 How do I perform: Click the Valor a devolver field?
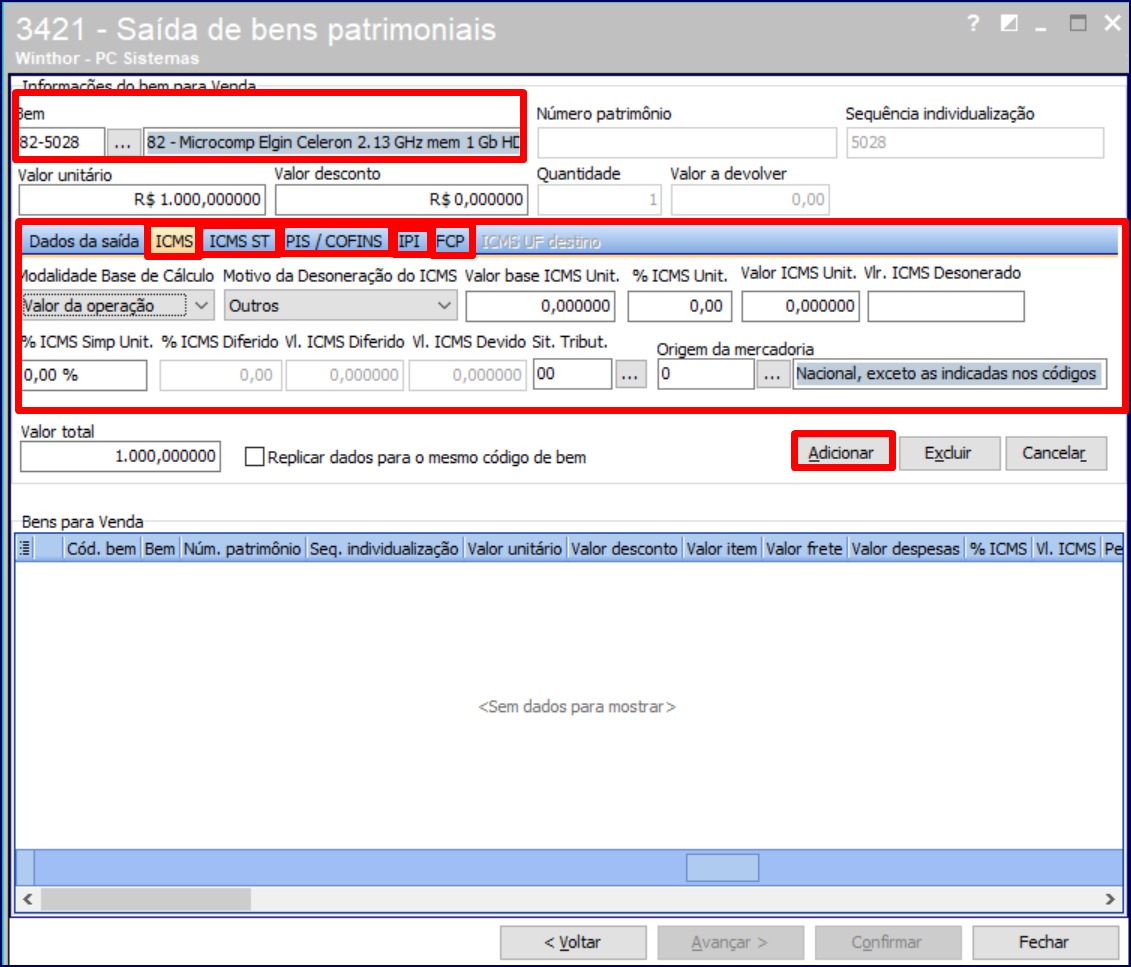pyautogui.click(x=750, y=200)
